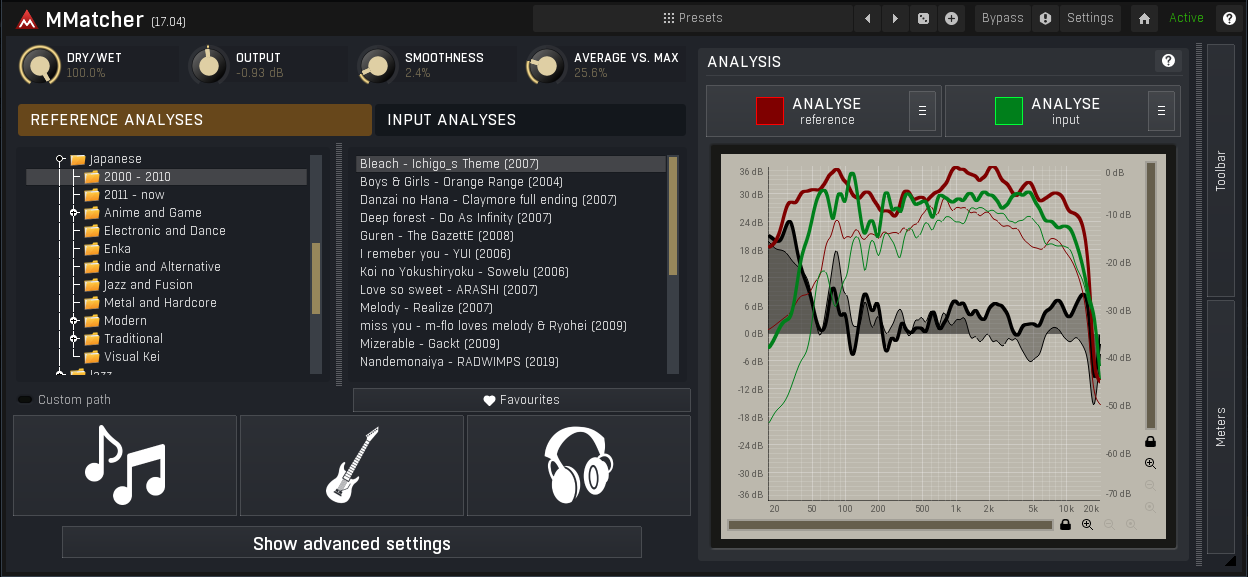Open the help question mark in top bar
Image resolution: width=1248 pixels, height=577 pixels.
1229,18
